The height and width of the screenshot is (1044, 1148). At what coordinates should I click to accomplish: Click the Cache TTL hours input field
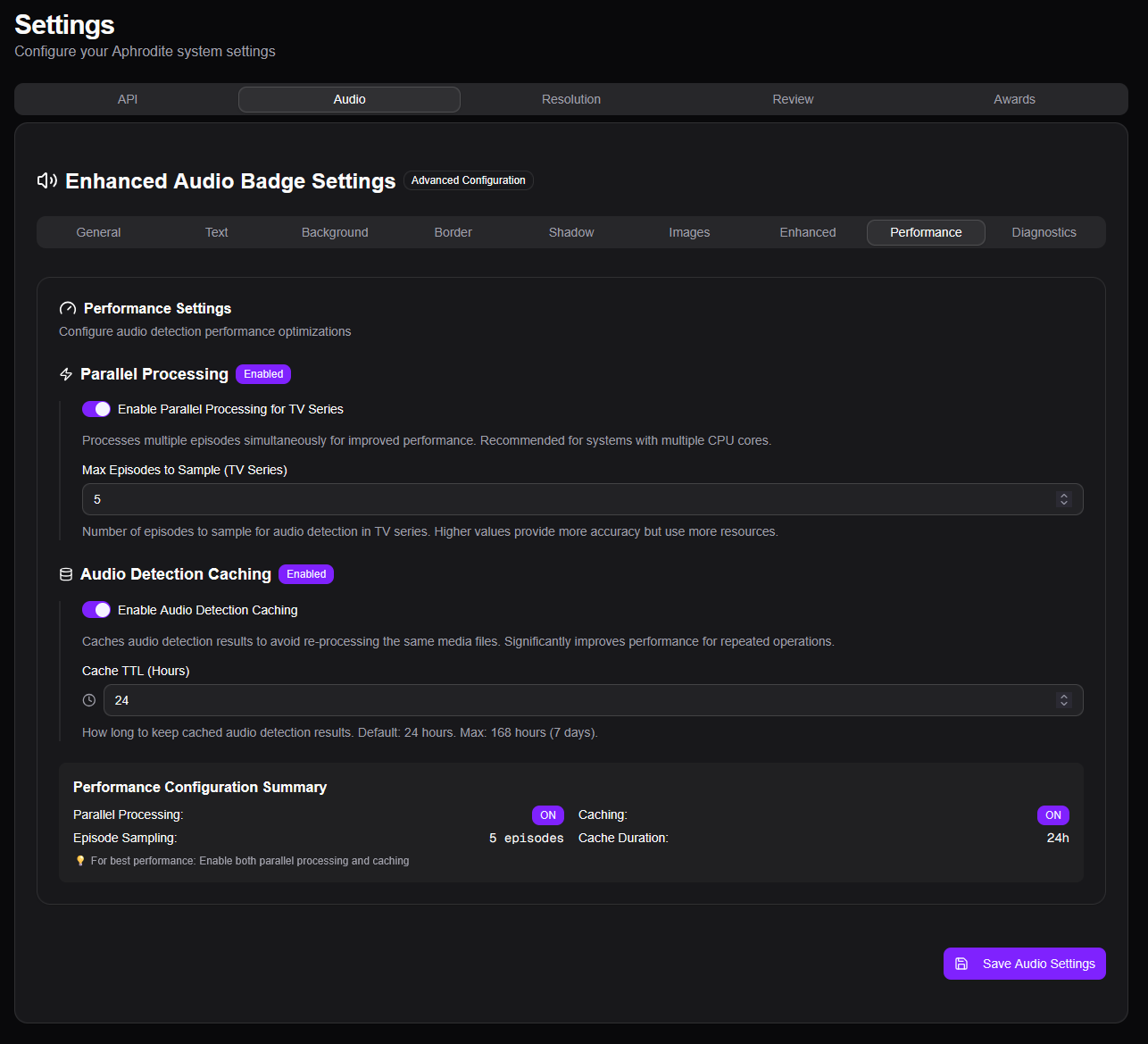tap(594, 700)
